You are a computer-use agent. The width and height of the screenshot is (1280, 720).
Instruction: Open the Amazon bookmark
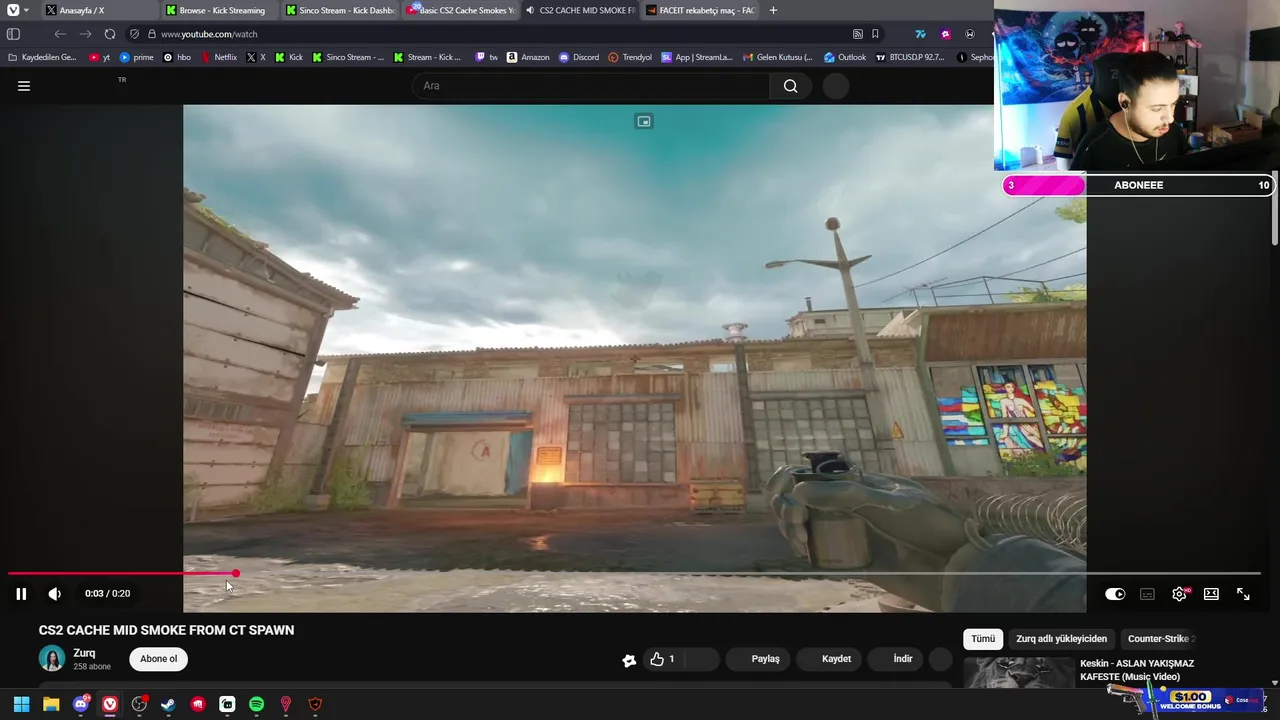[528, 57]
